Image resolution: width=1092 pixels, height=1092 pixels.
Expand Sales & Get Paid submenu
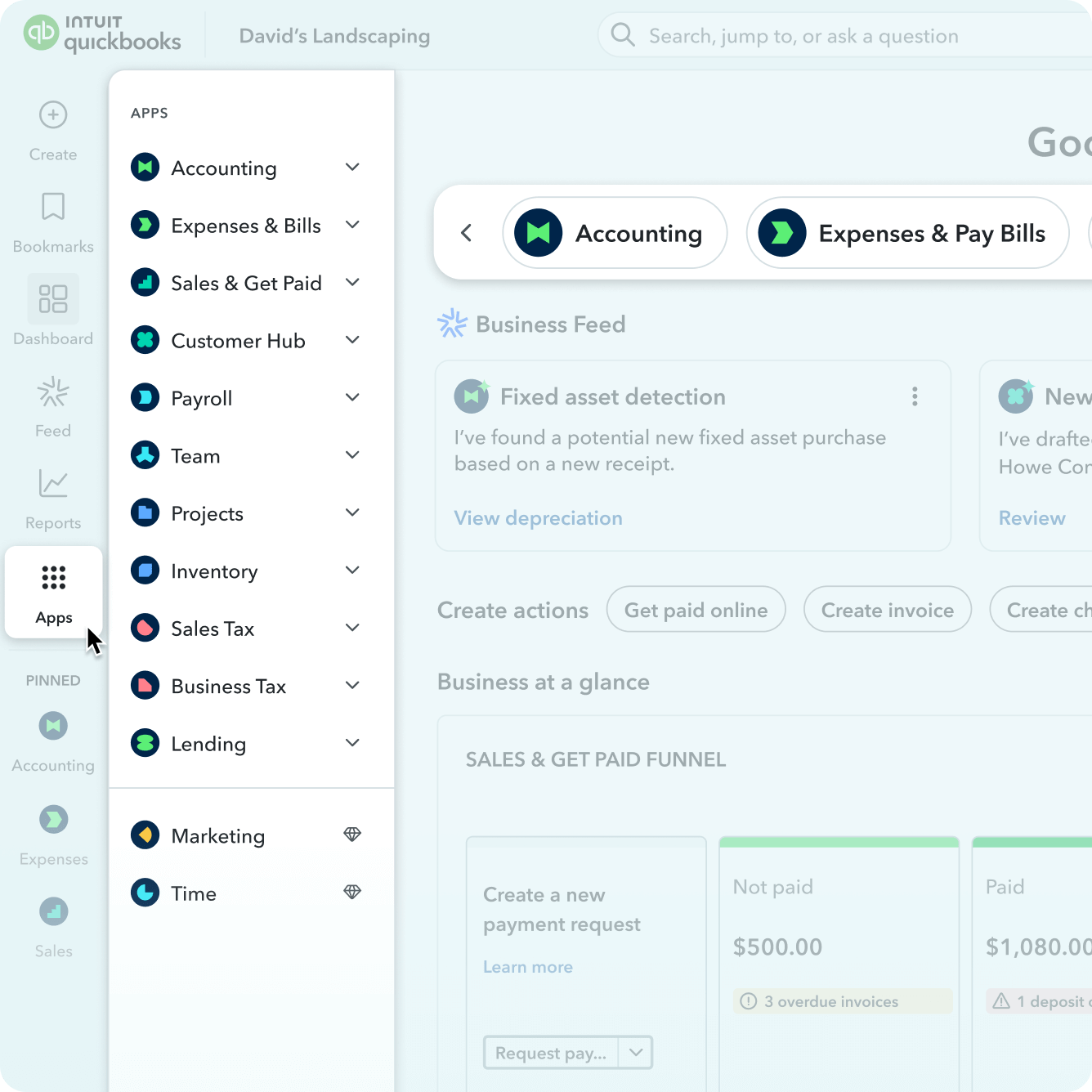pyautogui.click(x=352, y=283)
